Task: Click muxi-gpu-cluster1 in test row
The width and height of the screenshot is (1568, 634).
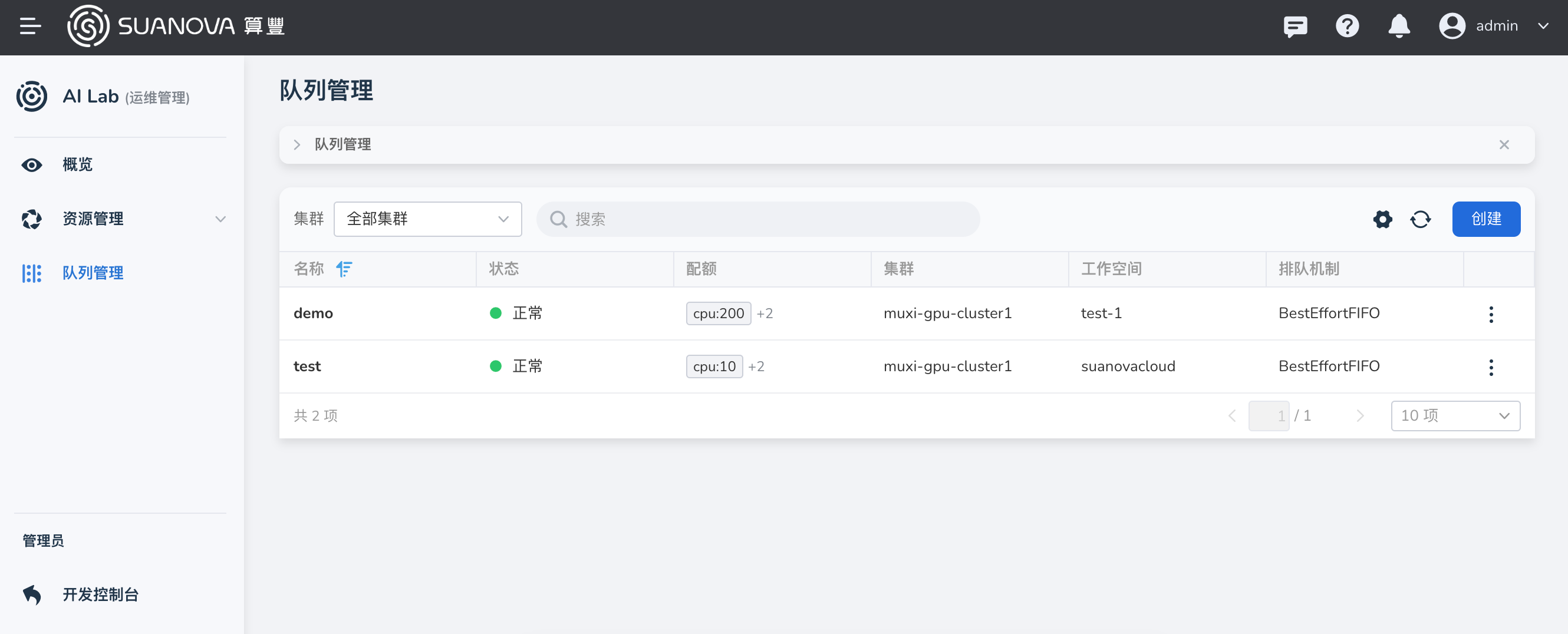Action: pos(947,366)
